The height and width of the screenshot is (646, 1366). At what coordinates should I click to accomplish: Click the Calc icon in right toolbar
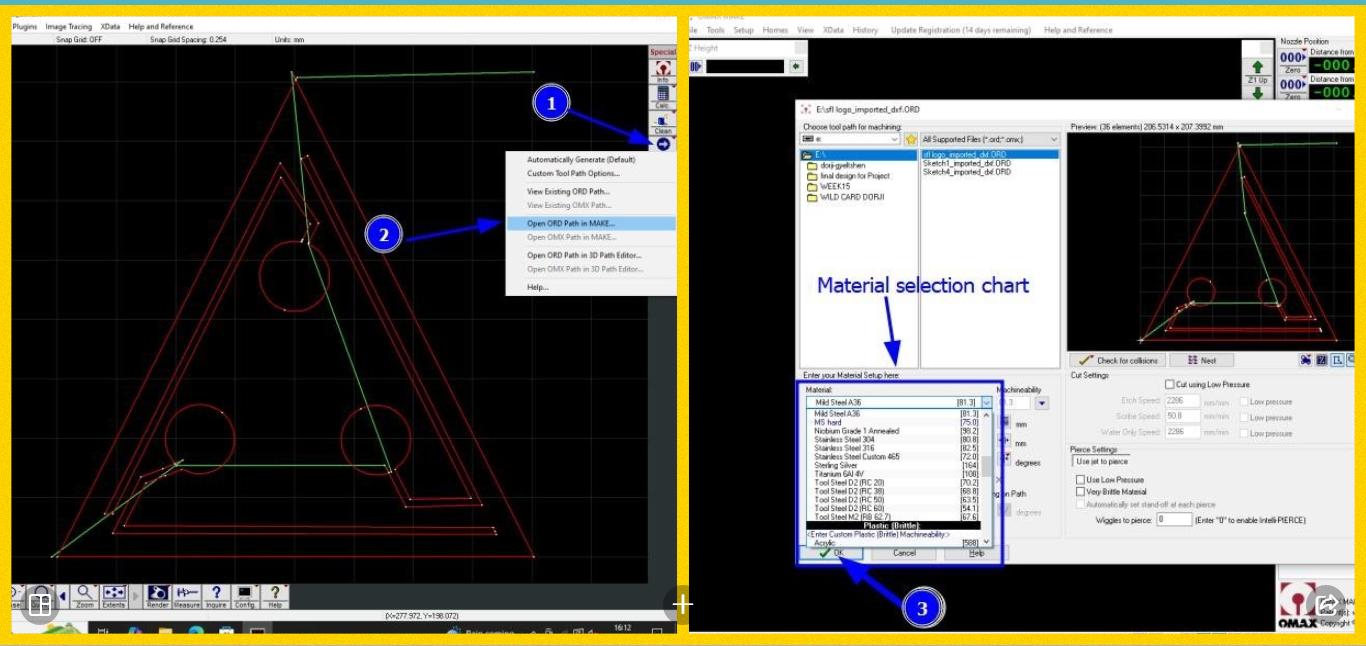coord(662,97)
